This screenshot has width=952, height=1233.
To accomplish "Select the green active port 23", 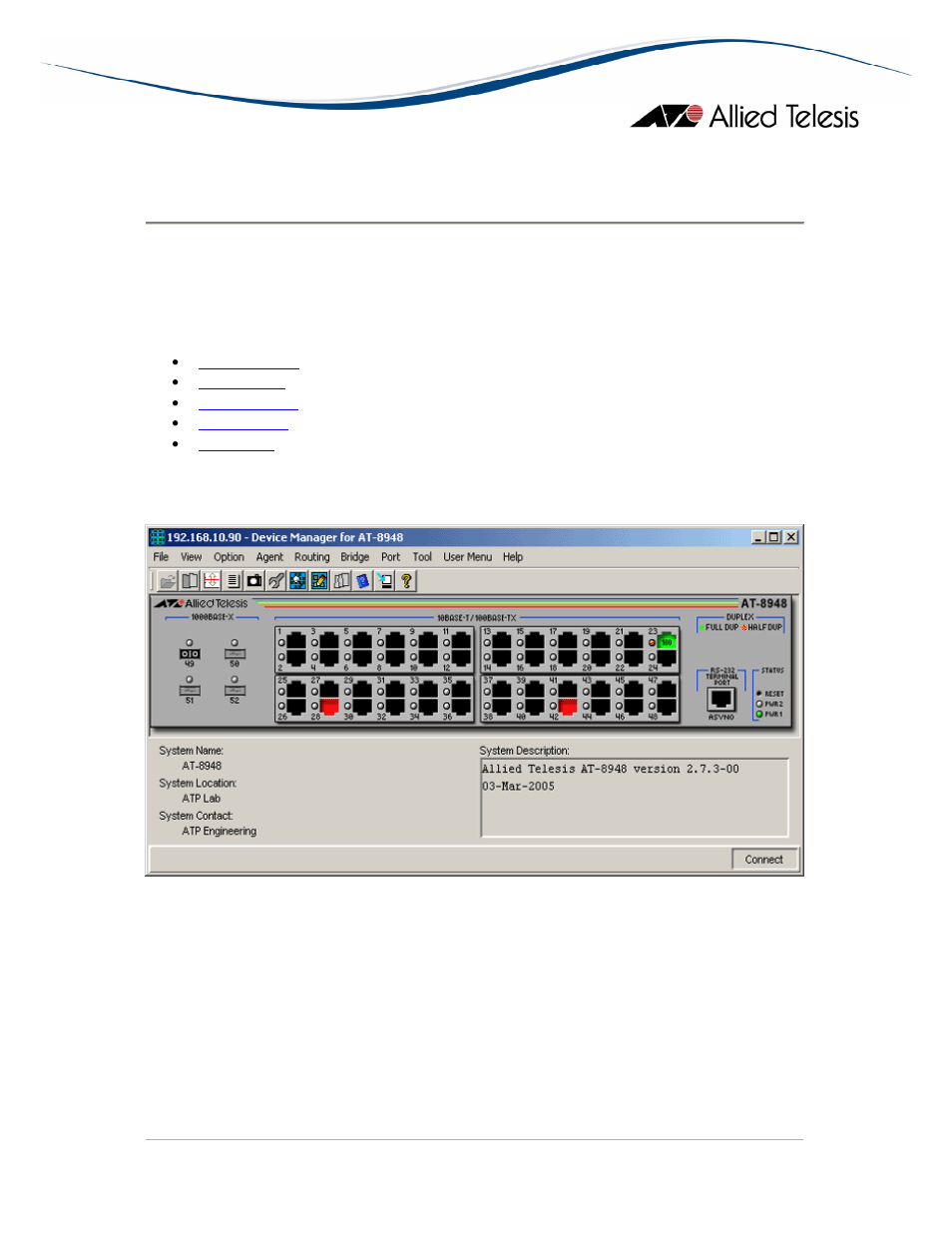I will click(x=667, y=641).
